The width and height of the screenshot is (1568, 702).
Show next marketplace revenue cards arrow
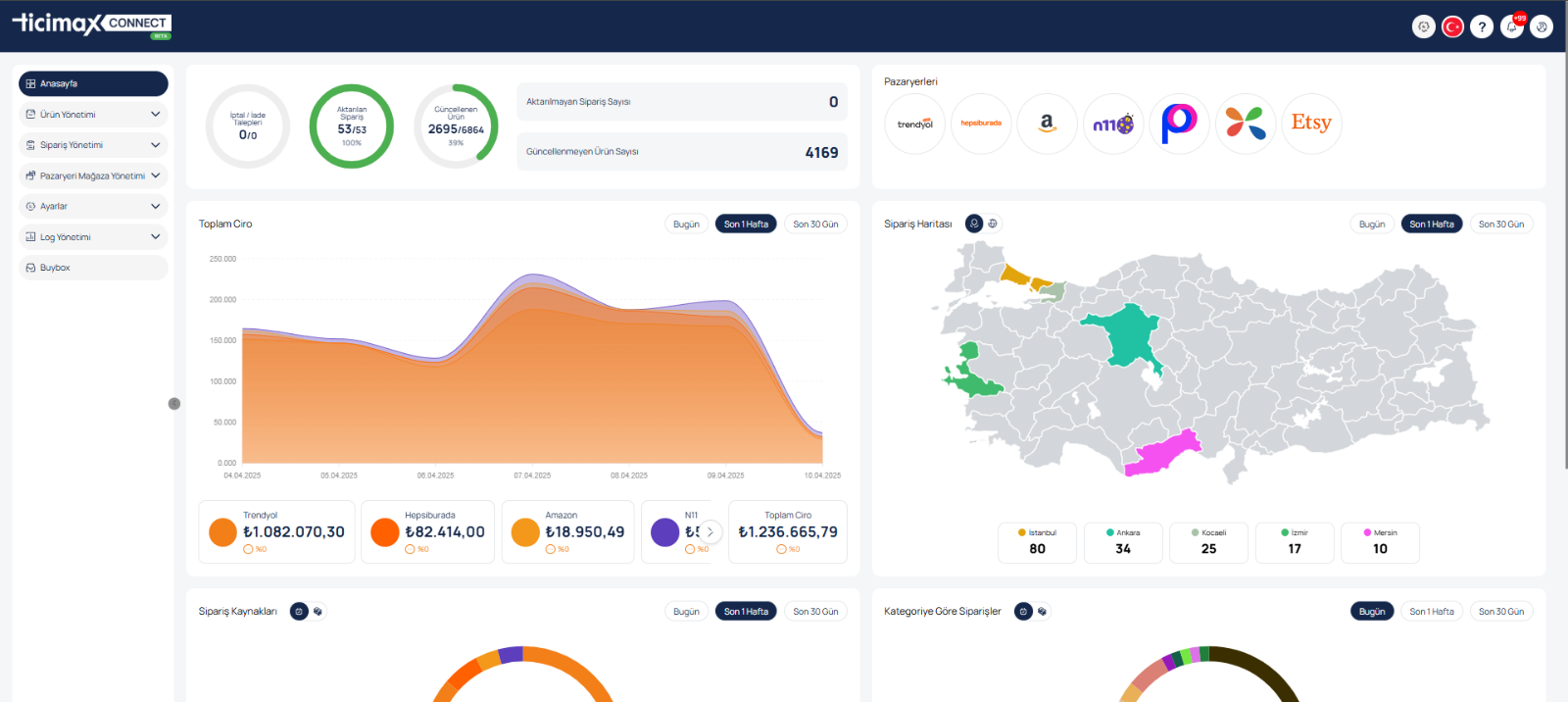[710, 531]
